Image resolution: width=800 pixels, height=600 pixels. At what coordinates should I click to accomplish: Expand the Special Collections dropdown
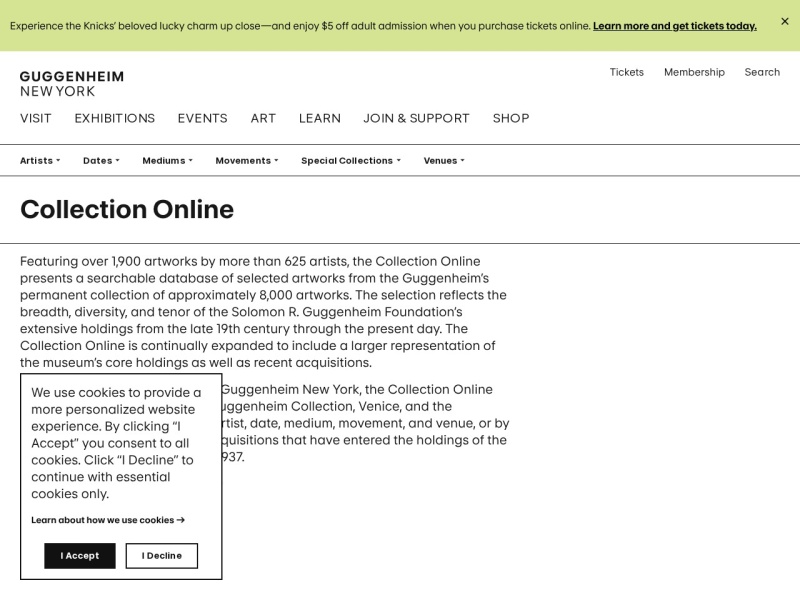tap(351, 161)
